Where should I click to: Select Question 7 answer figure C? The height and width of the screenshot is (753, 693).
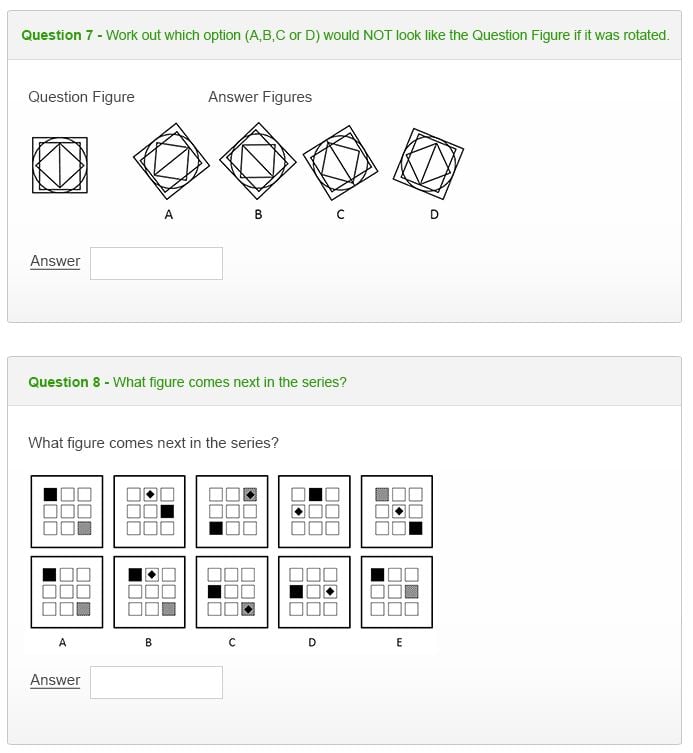click(340, 162)
